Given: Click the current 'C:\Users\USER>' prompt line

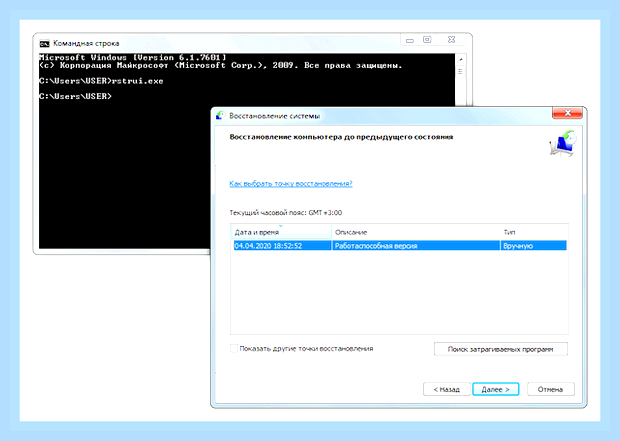Looking at the screenshot, I should 75,96.
